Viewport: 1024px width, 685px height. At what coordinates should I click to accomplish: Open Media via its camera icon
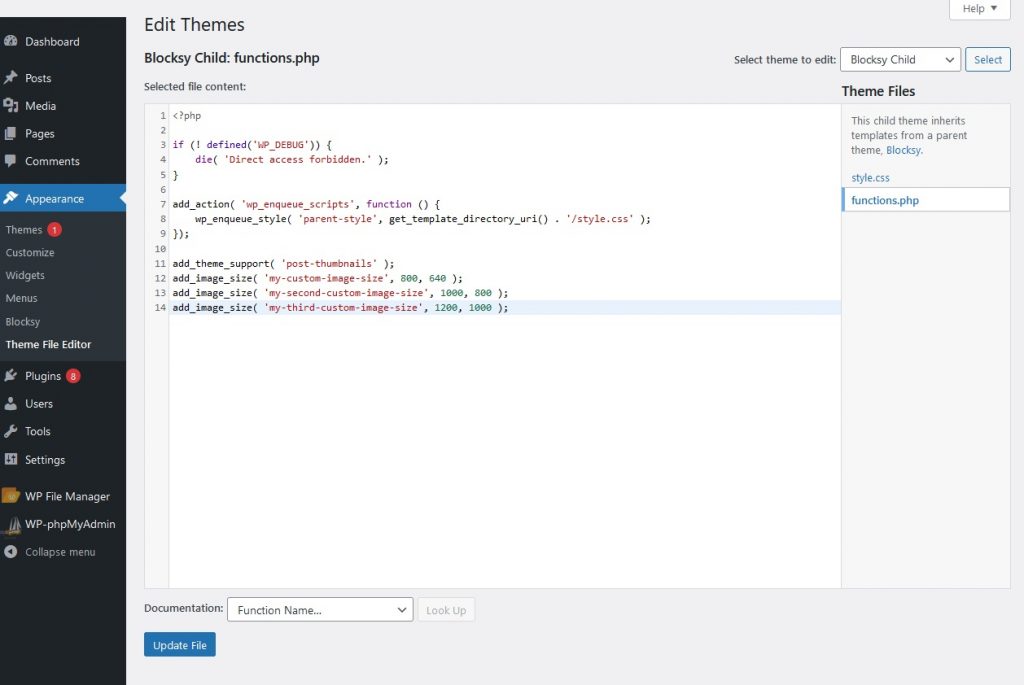coord(10,105)
